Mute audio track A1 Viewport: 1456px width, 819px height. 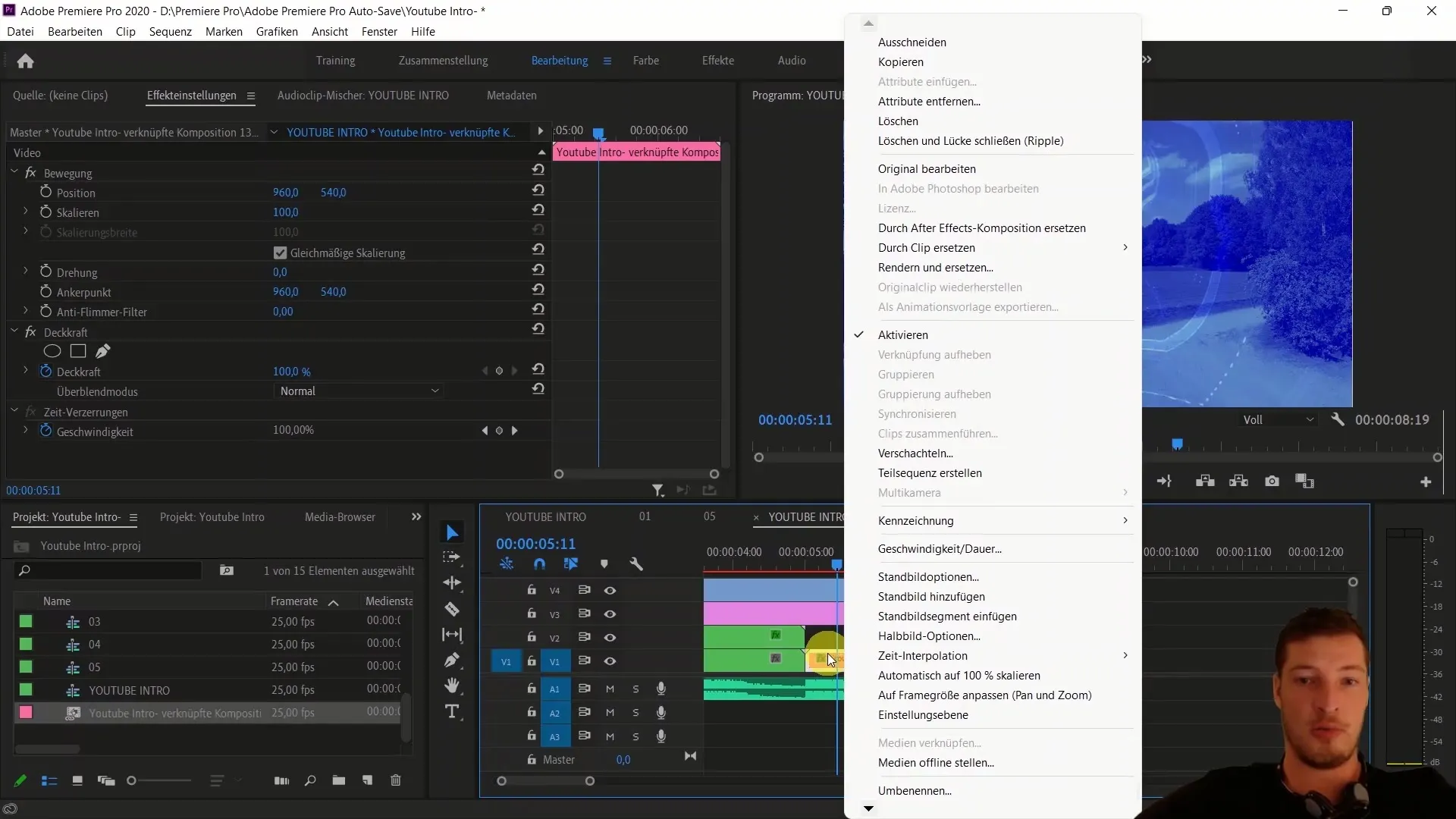click(610, 689)
